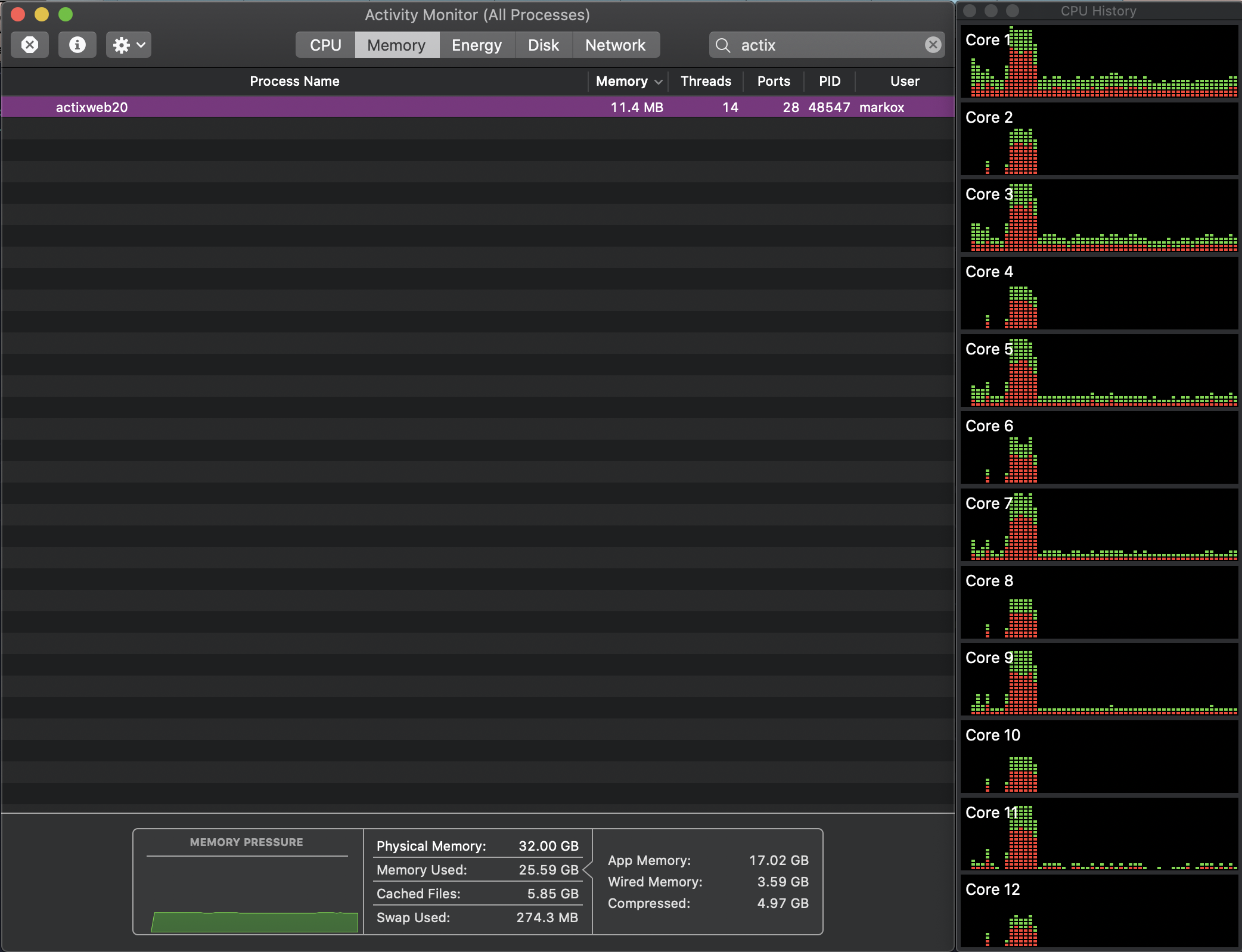Click the threads count 14 cell
Image resolution: width=1242 pixels, height=952 pixels.
pos(730,107)
